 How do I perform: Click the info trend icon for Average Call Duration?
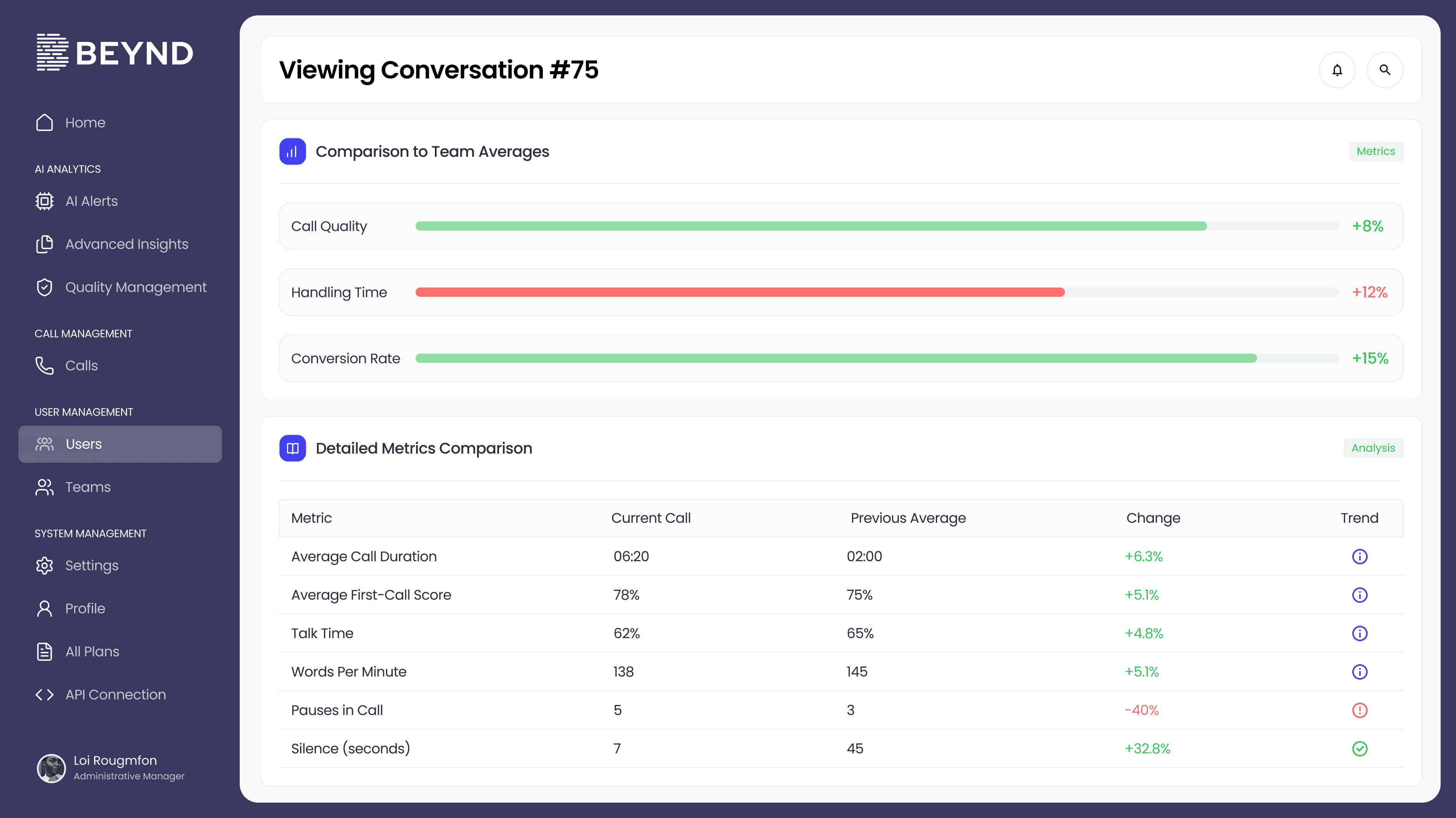click(x=1359, y=557)
